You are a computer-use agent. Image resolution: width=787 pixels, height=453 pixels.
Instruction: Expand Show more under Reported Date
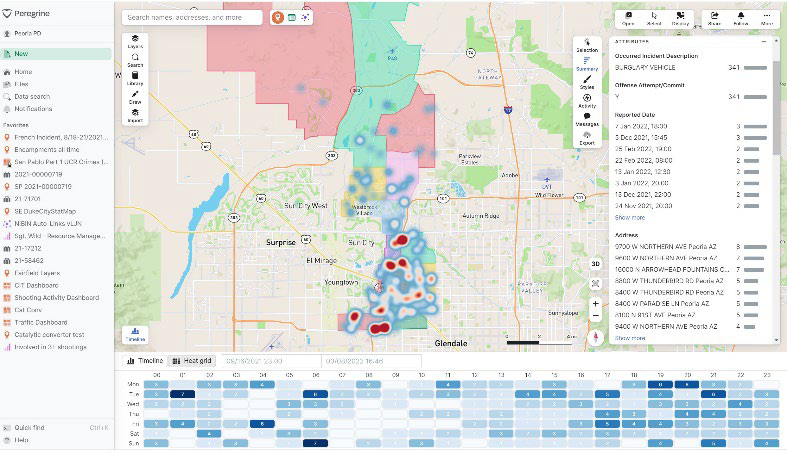tap(629, 217)
